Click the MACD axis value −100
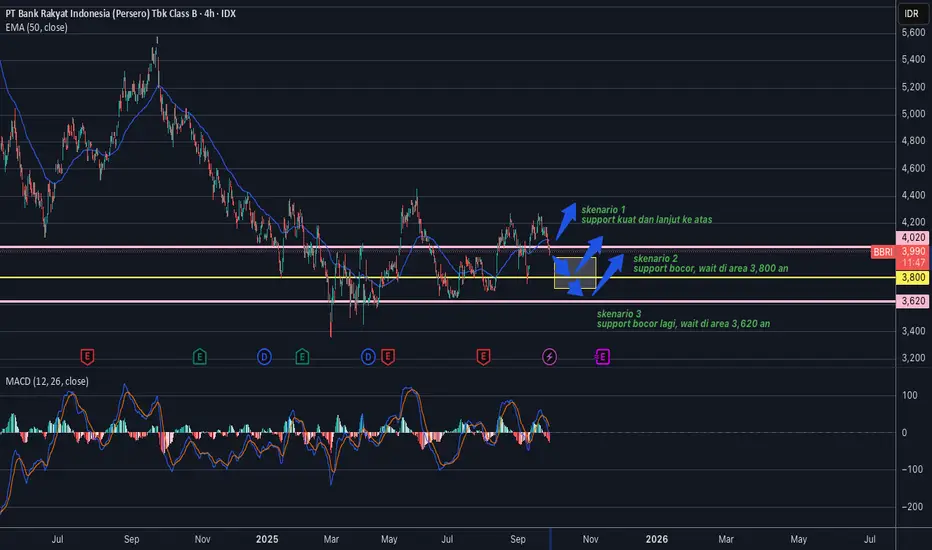Screen dimensions: 932x550 point(913,470)
